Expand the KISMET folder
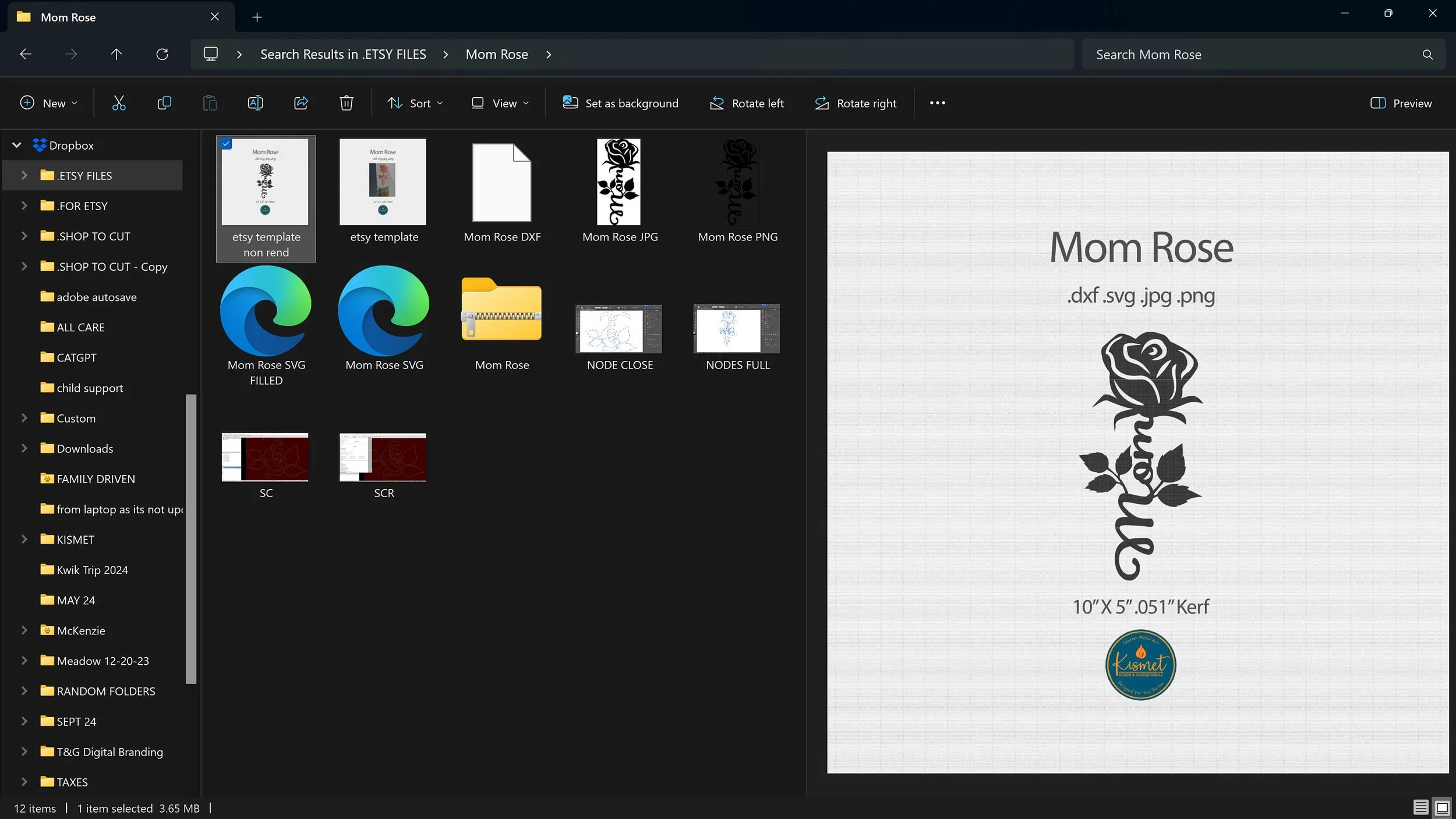The width and height of the screenshot is (1456, 819). coord(24,539)
